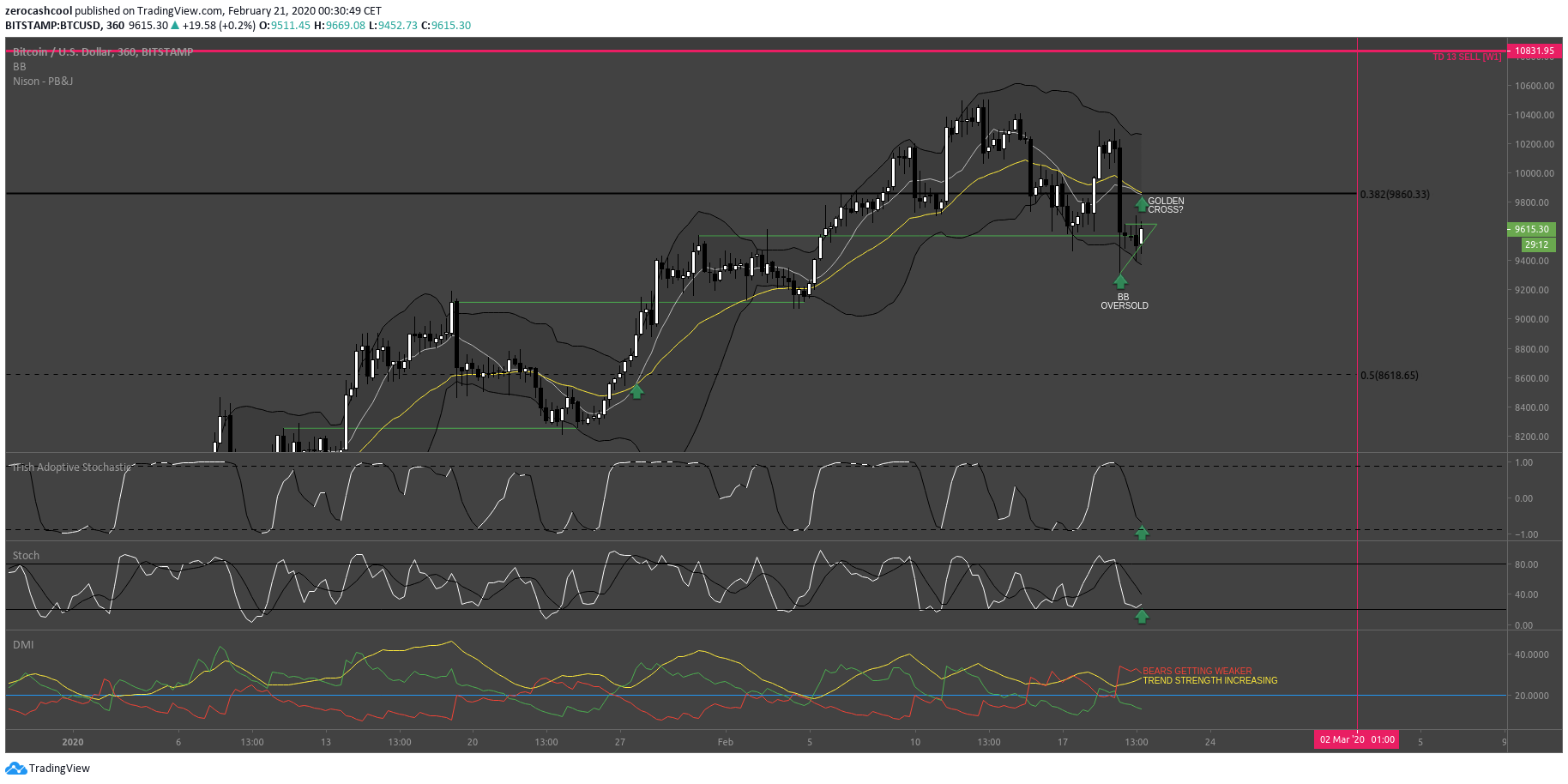1568x784 pixels.
Task: Click the 20.0000 DMI axis label
Action: click(x=1532, y=696)
